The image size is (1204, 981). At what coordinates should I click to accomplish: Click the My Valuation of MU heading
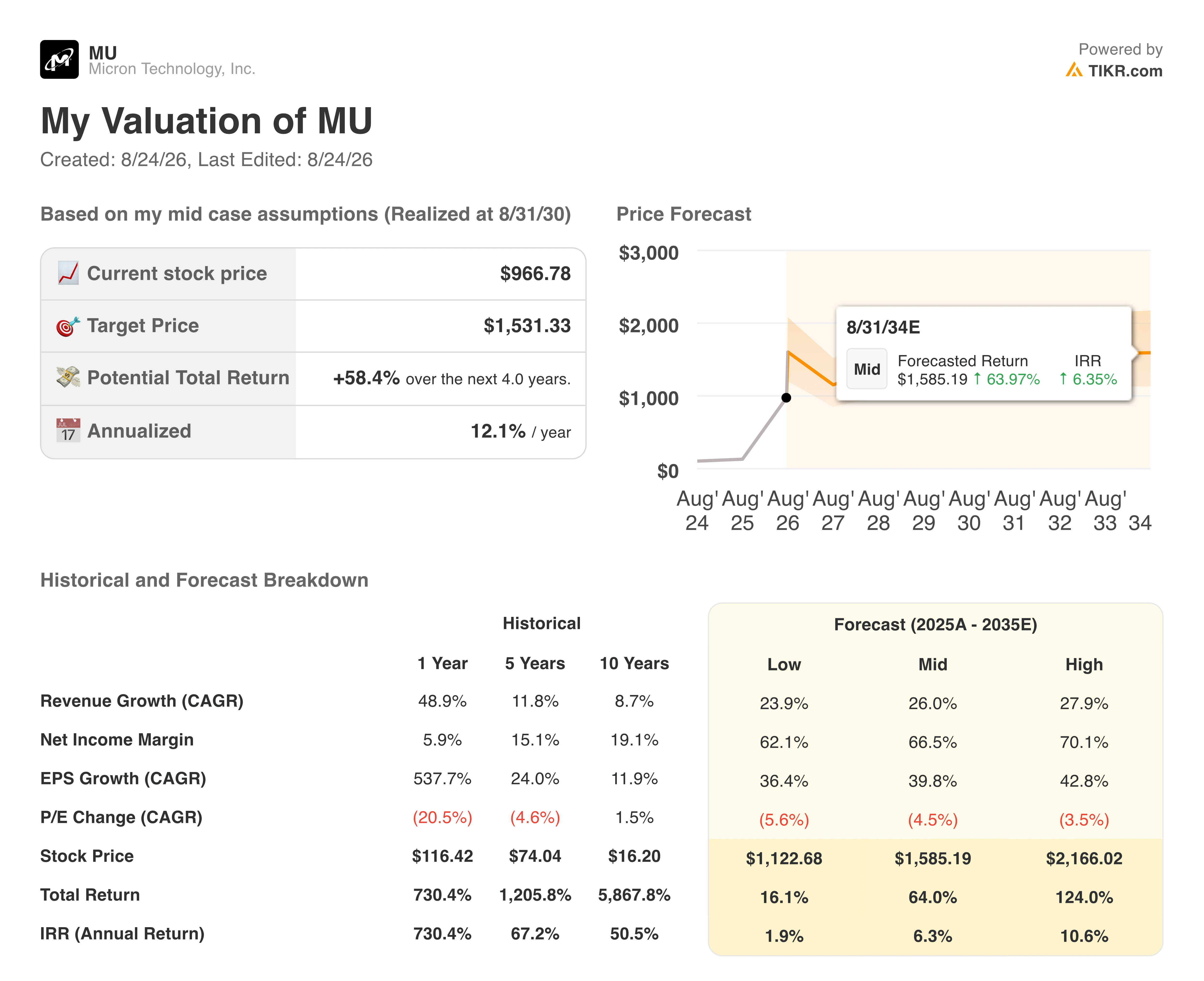click(206, 121)
